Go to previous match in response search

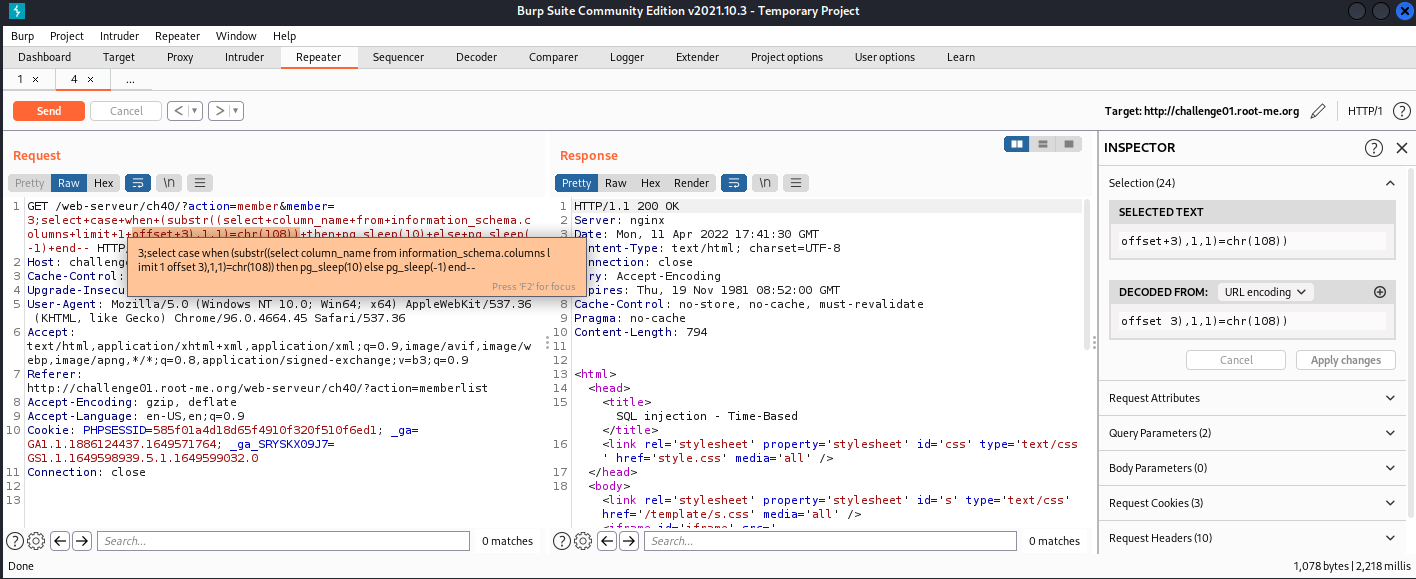point(607,541)
